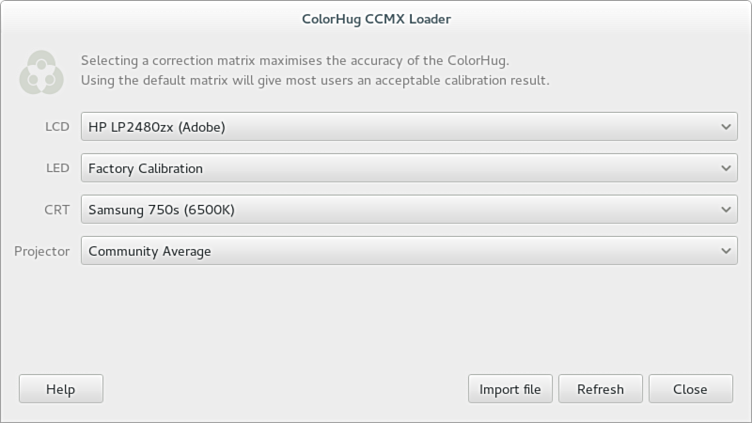The image size is (752, 423).
Task: Close the CCMX Loader dialog
Action: [x=690, y=389]
